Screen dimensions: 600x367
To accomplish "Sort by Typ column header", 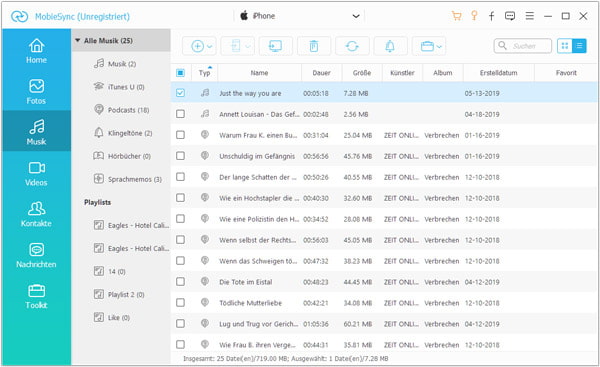I will (x=205, y=73).
